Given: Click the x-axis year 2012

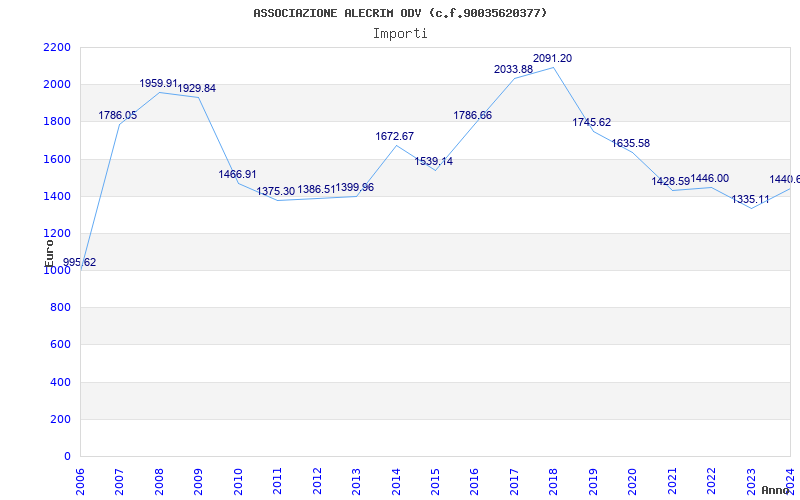Looking at the screenshot, I should coord(317,481).
